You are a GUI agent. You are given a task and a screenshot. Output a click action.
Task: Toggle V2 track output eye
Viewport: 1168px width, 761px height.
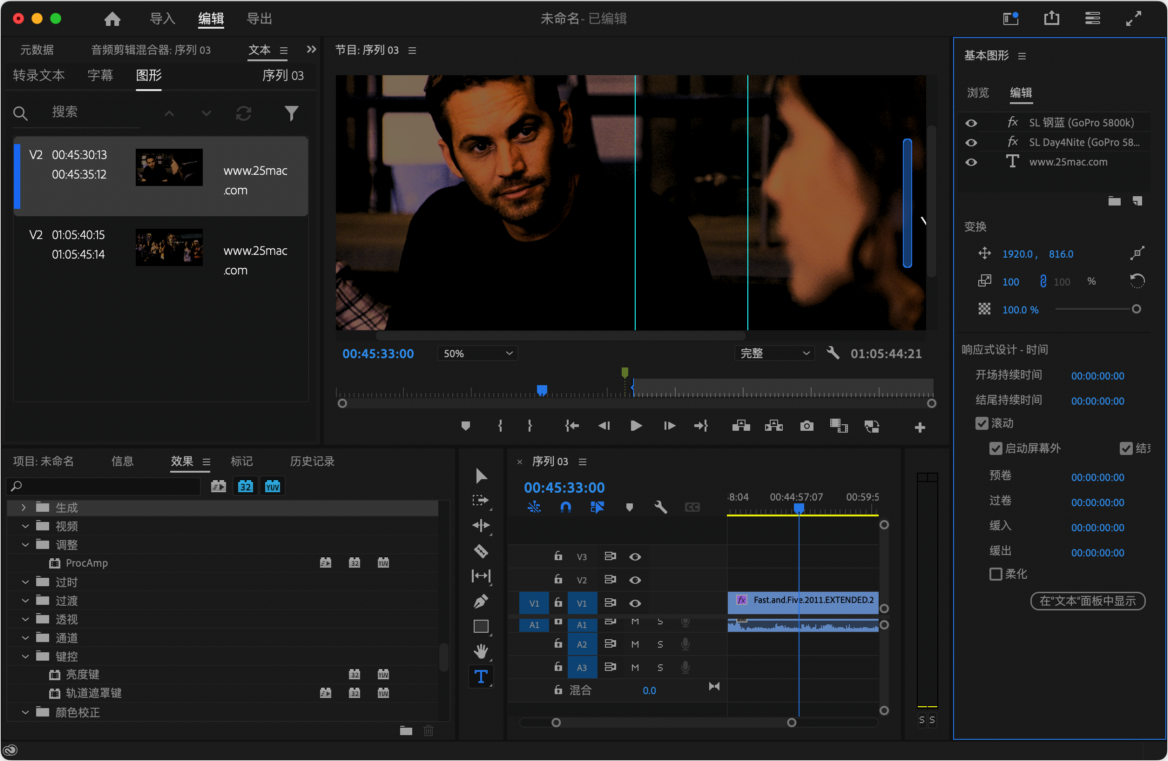635,579
